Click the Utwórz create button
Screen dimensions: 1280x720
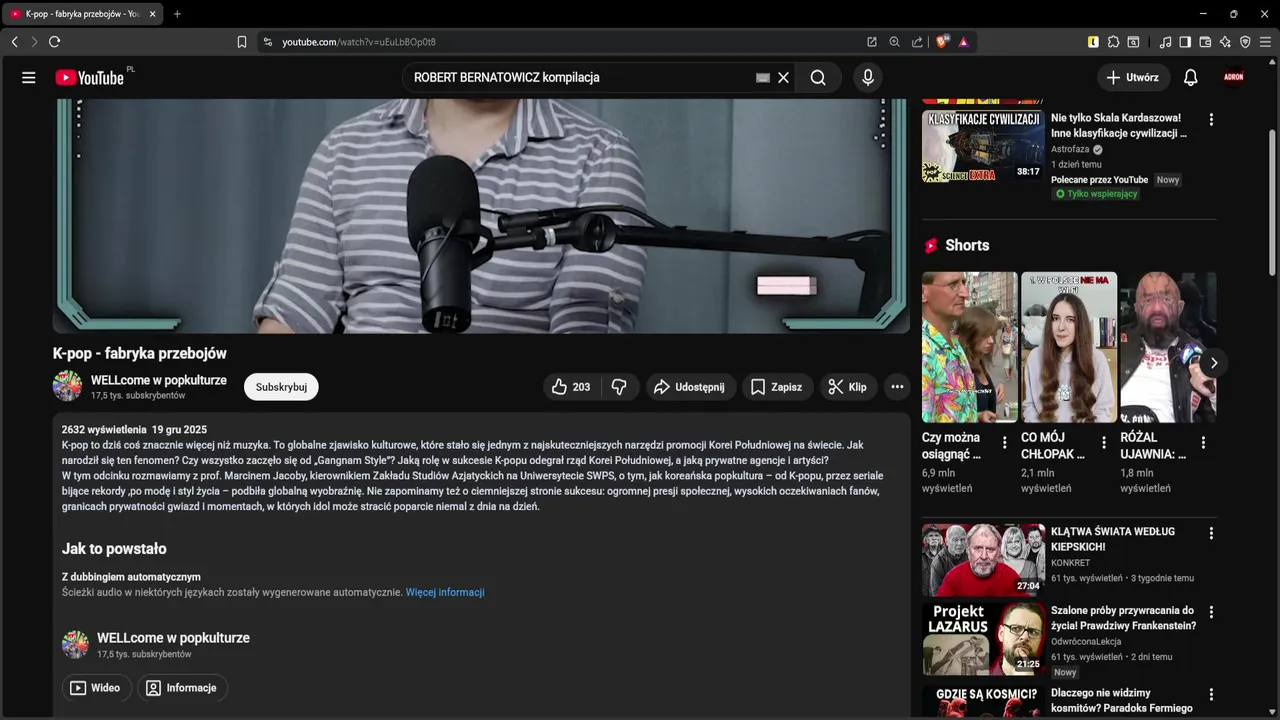[x=1133, y=77]
